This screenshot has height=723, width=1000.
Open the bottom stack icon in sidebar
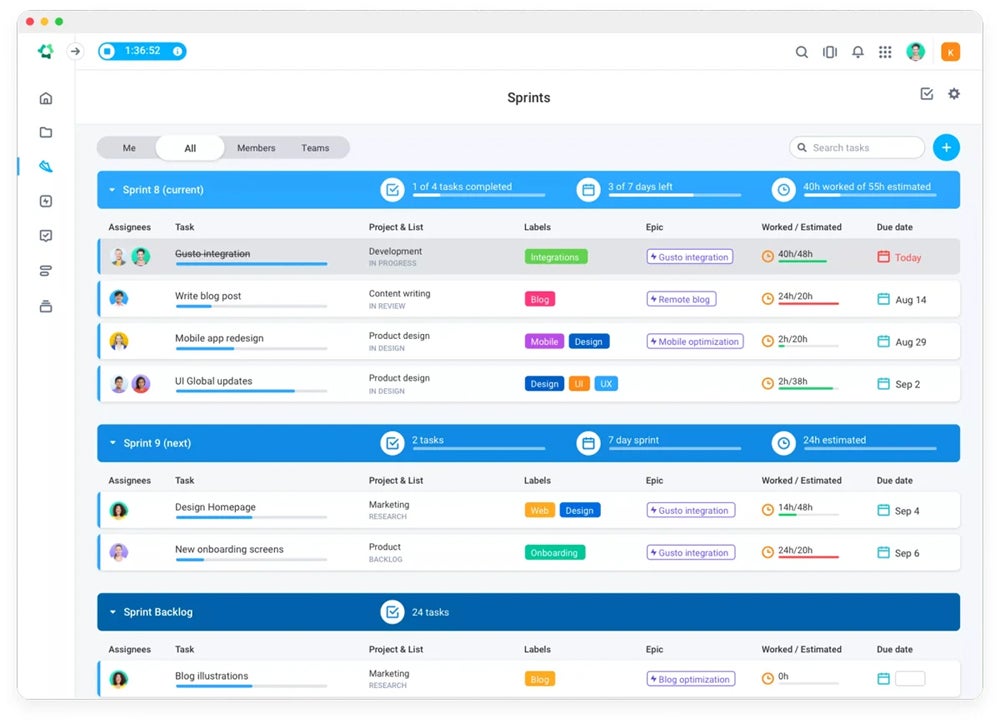point(46,306)
